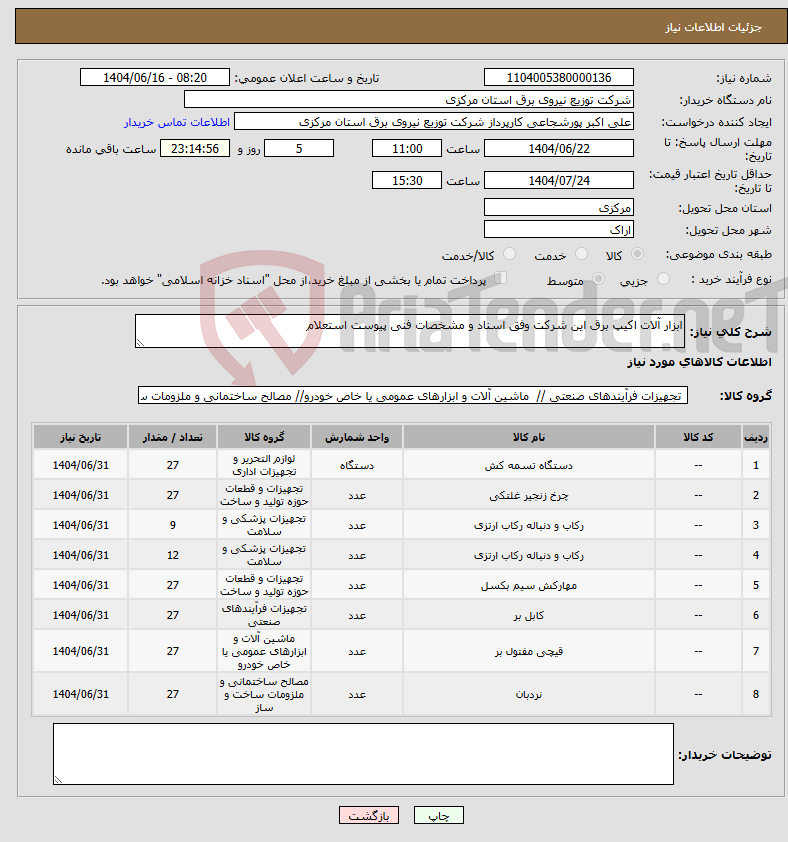Click the 15:30 time field
The width and height of the screenshot is (788, 842).
[407, 180]
